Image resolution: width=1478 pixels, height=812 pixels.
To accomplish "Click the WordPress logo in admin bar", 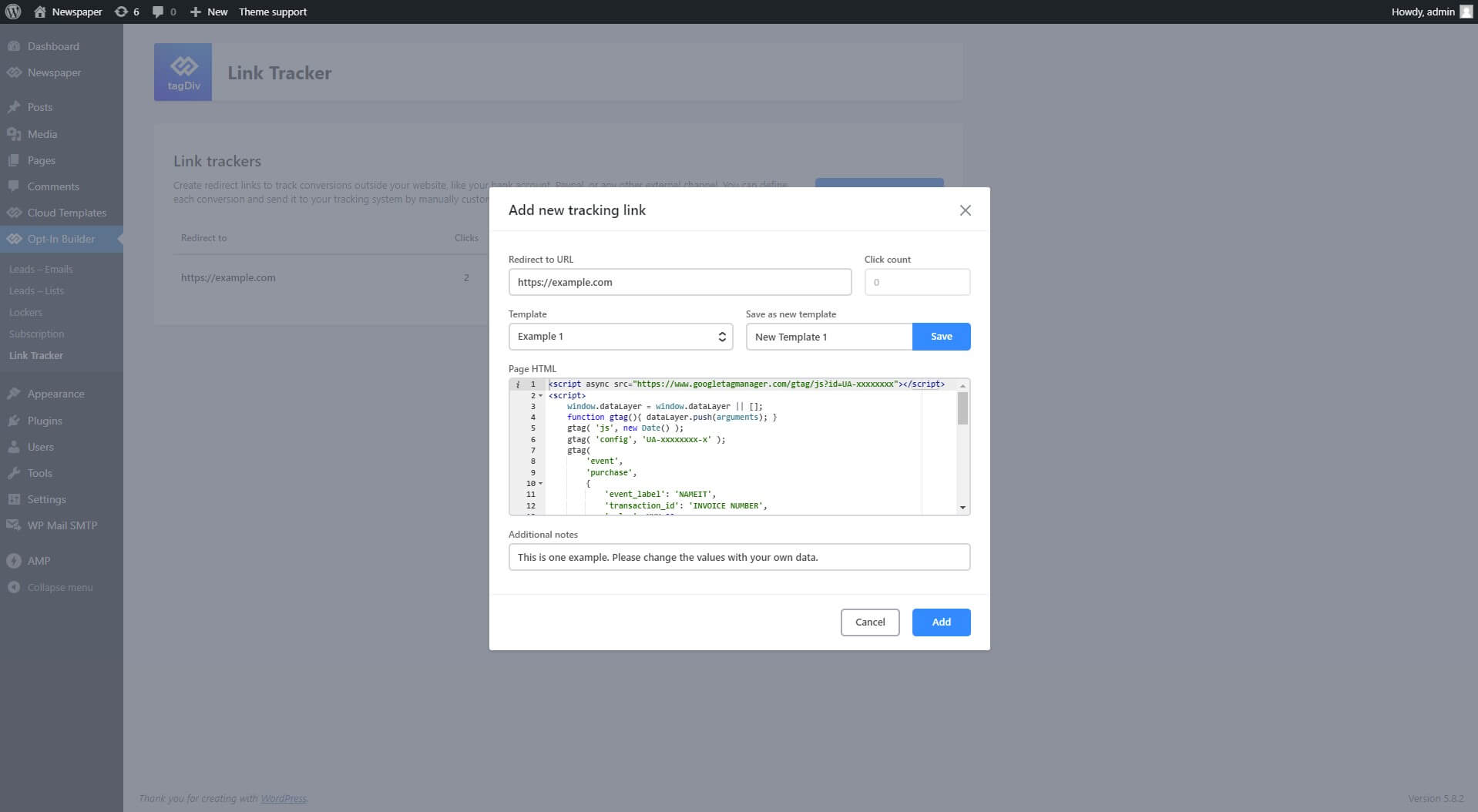I will [13, 12].
